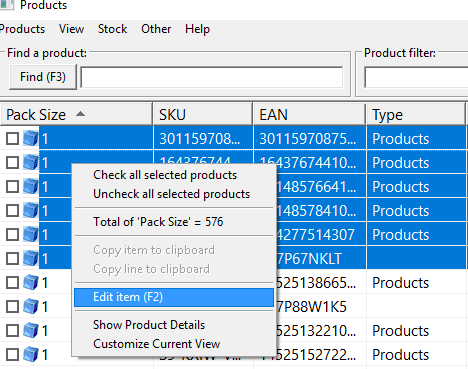Open Customize Current View
This screenshot has width=468, height=369.
click(157, 344)
